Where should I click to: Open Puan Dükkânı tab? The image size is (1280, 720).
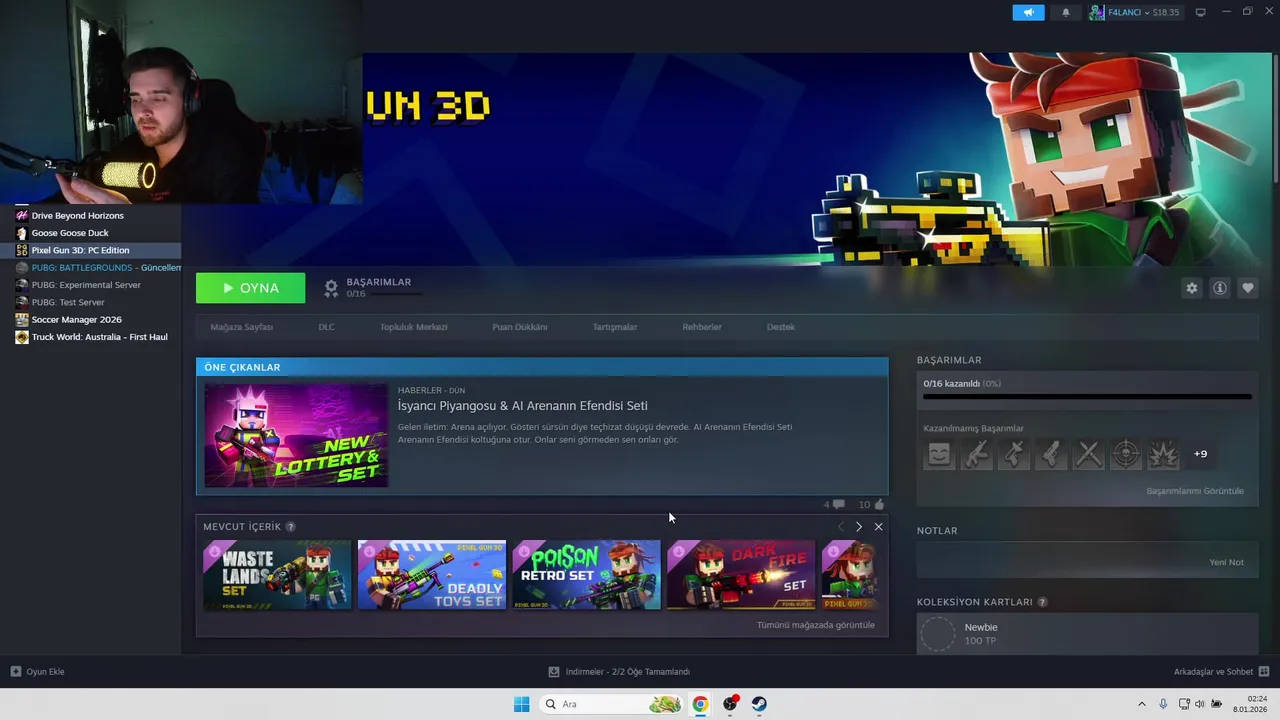coord(519,327)
